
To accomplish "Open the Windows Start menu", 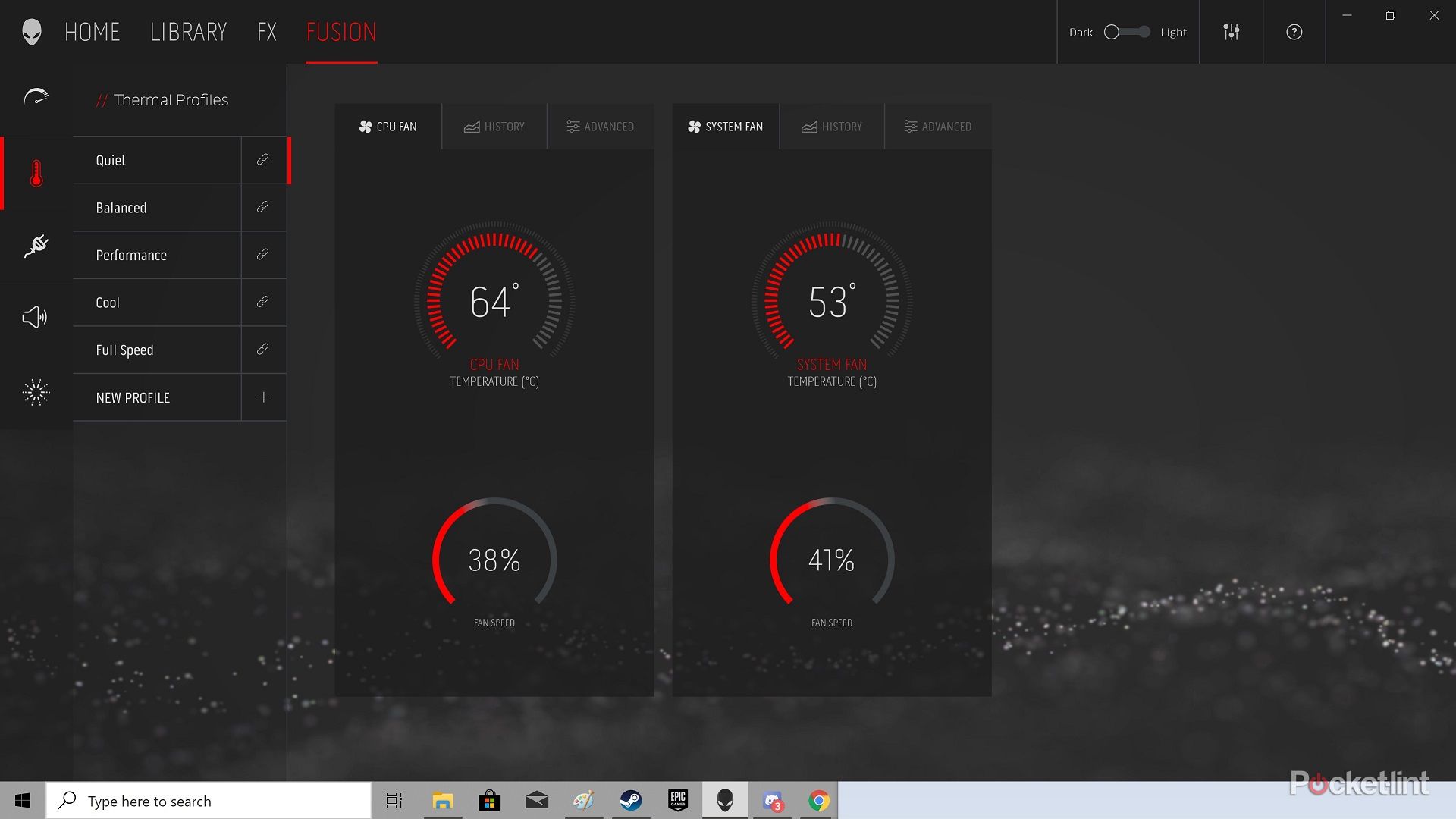I will pos(23,801).
